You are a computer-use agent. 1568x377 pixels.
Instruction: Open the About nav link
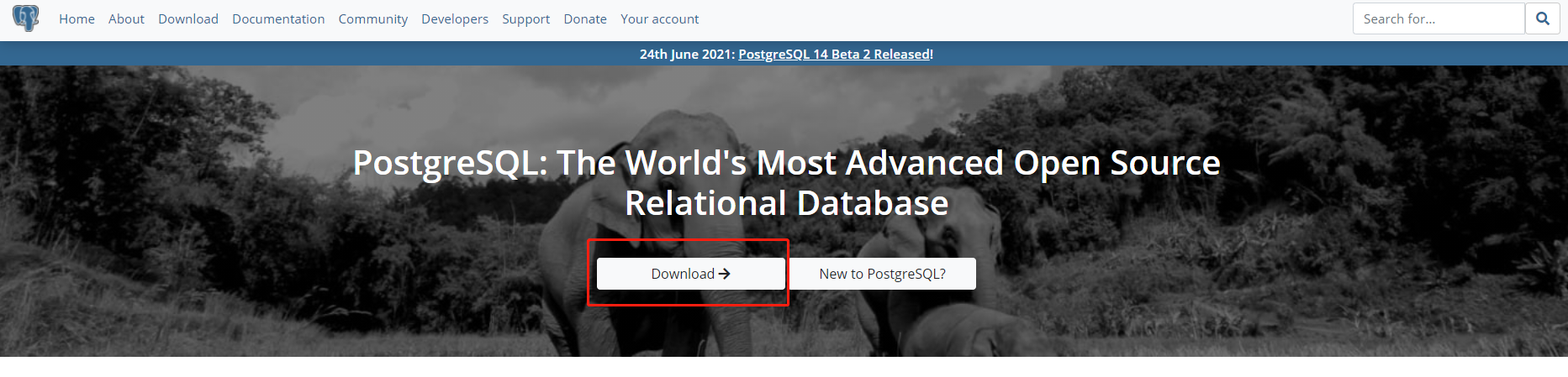126,18
